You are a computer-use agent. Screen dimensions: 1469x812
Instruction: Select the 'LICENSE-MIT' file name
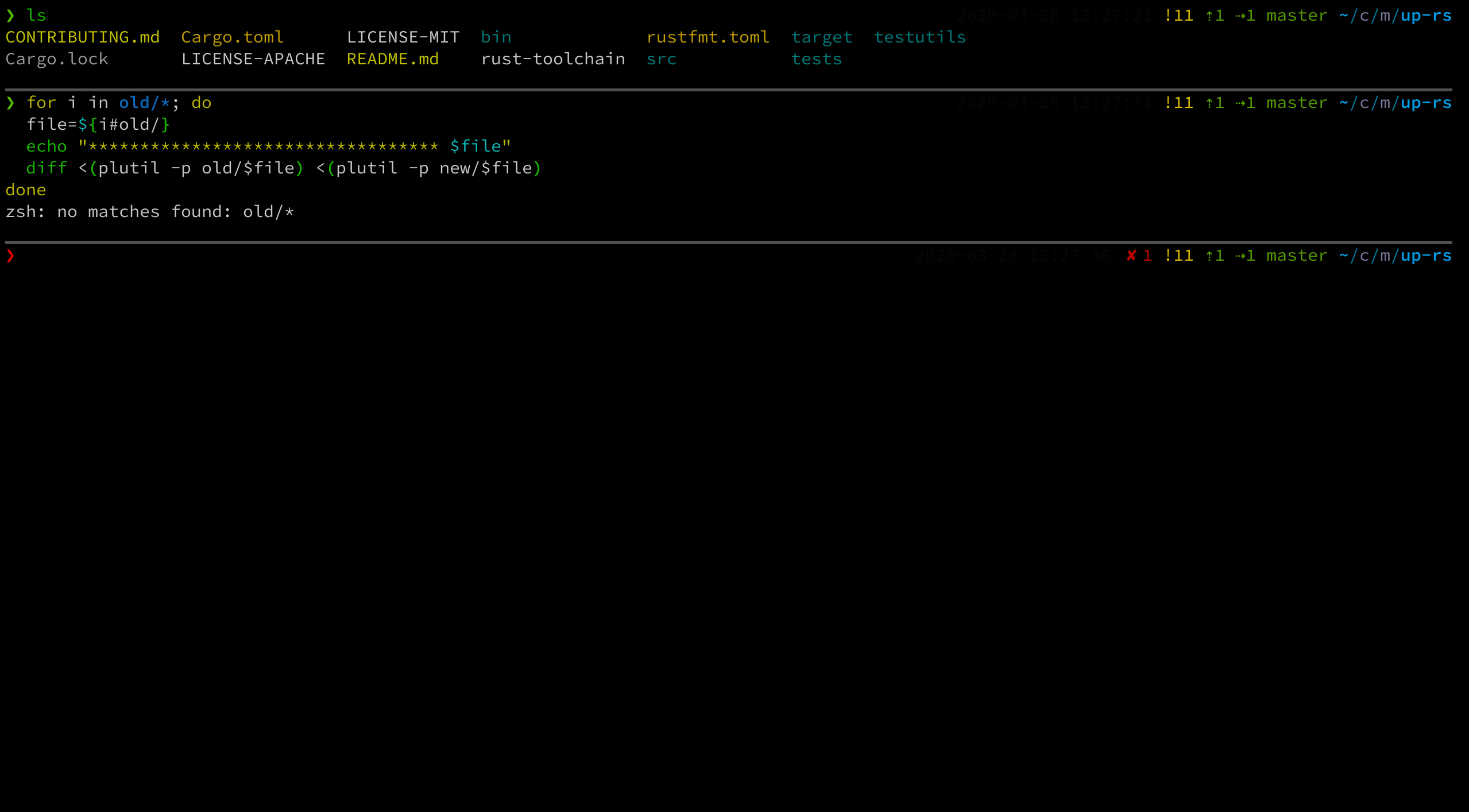click(x=403, y=37)
